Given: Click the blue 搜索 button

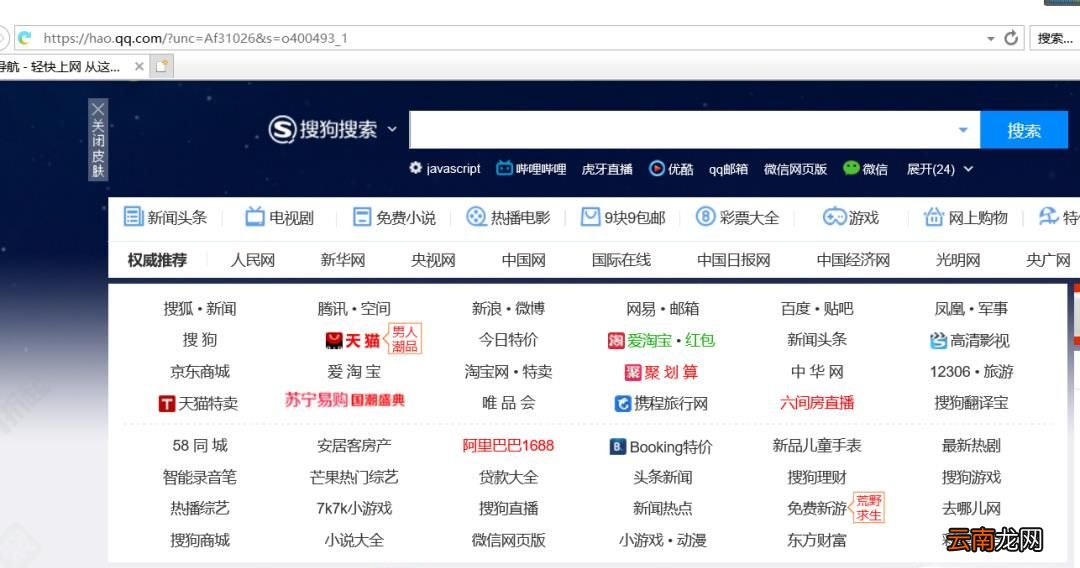Looking at the screenshot, I should click(x=1024, y=129).
